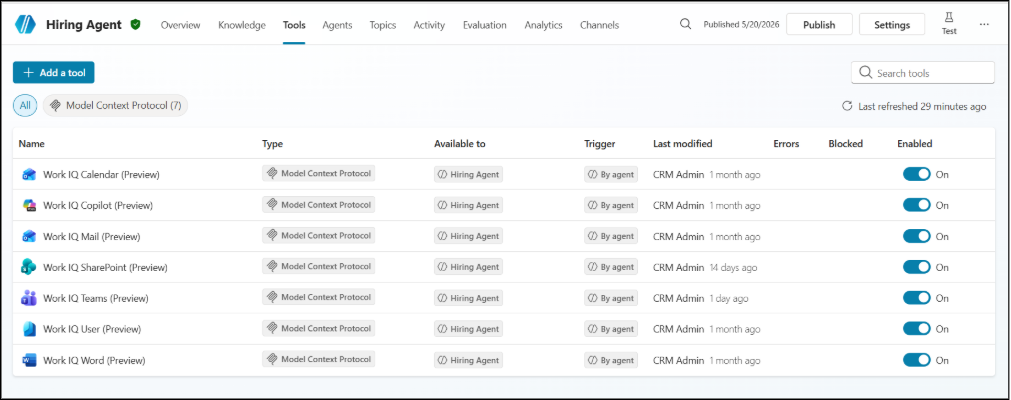This screenshot has height=400, width=1011.
Task: Click the Work IQ SharePoint icon
Action: 29,266
